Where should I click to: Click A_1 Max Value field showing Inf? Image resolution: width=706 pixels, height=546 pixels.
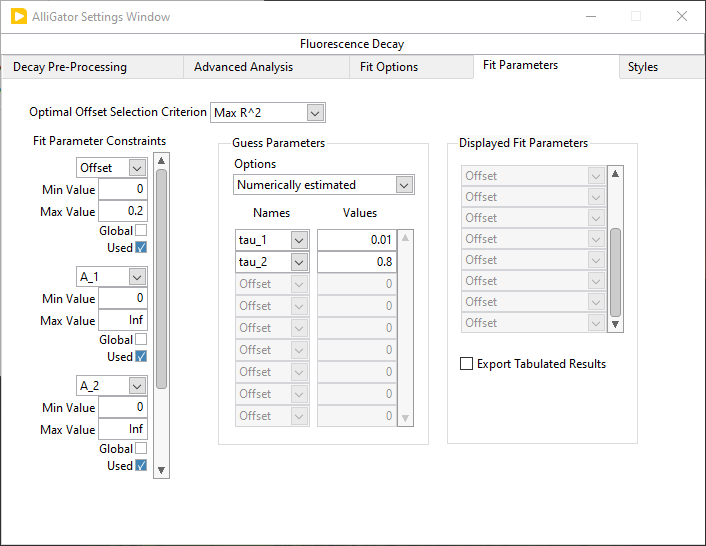coord(123,320)
